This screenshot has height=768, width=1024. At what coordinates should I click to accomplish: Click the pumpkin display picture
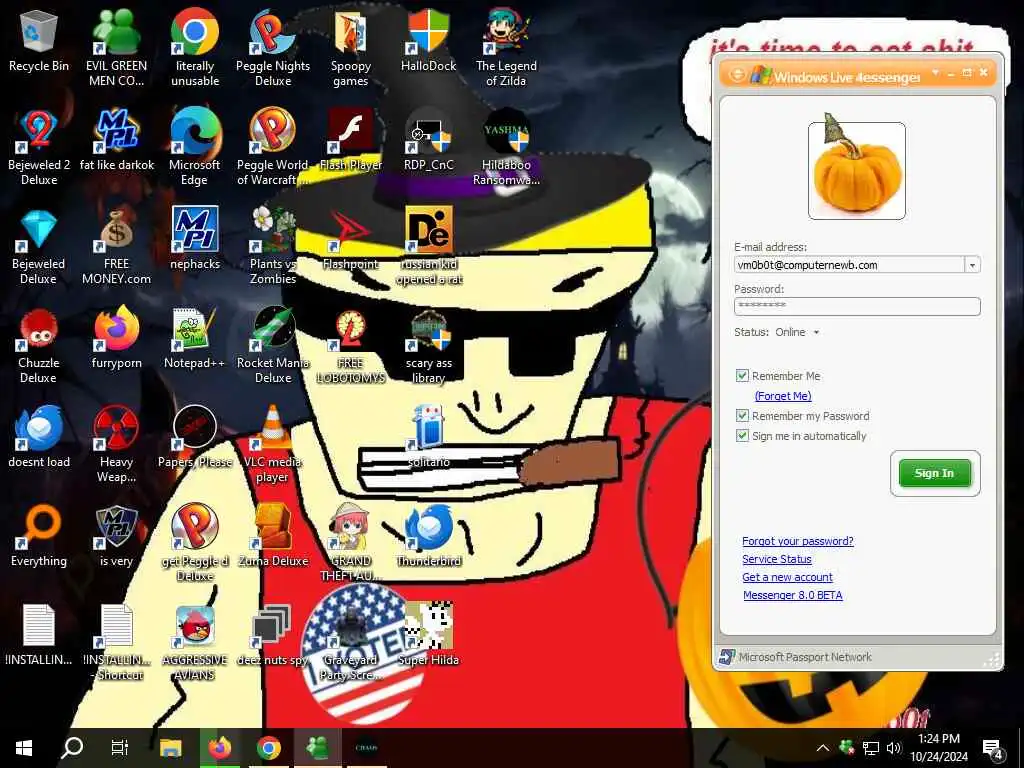[857, 170]
